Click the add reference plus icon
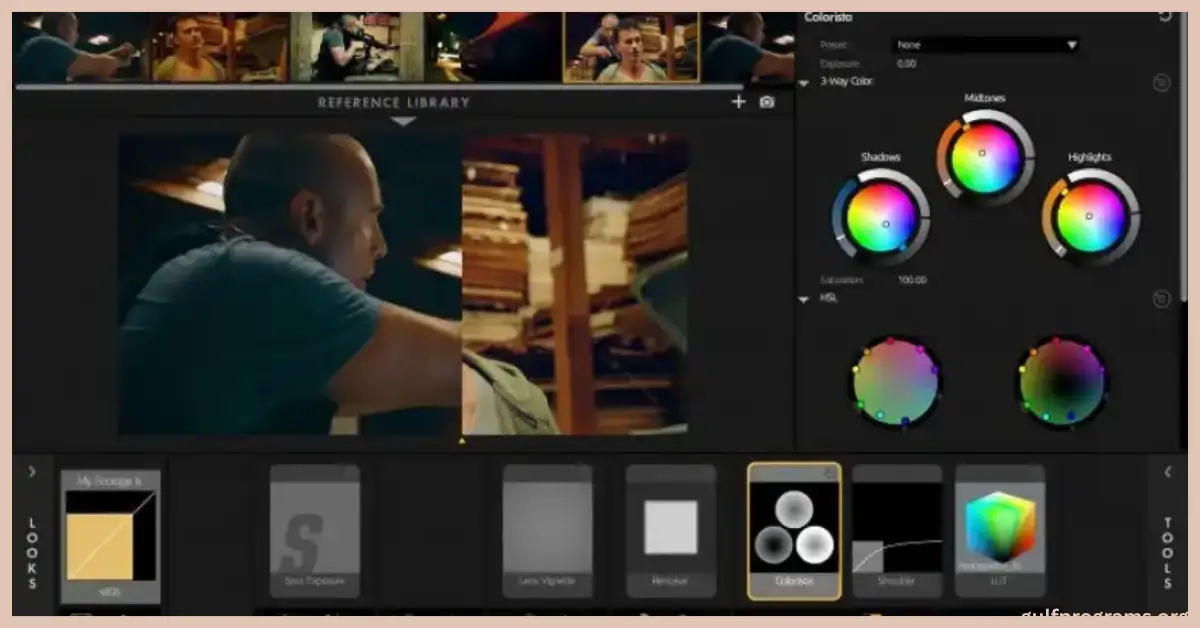The width and height of the screenshot is (1200, 628). (x=738, y=102)
